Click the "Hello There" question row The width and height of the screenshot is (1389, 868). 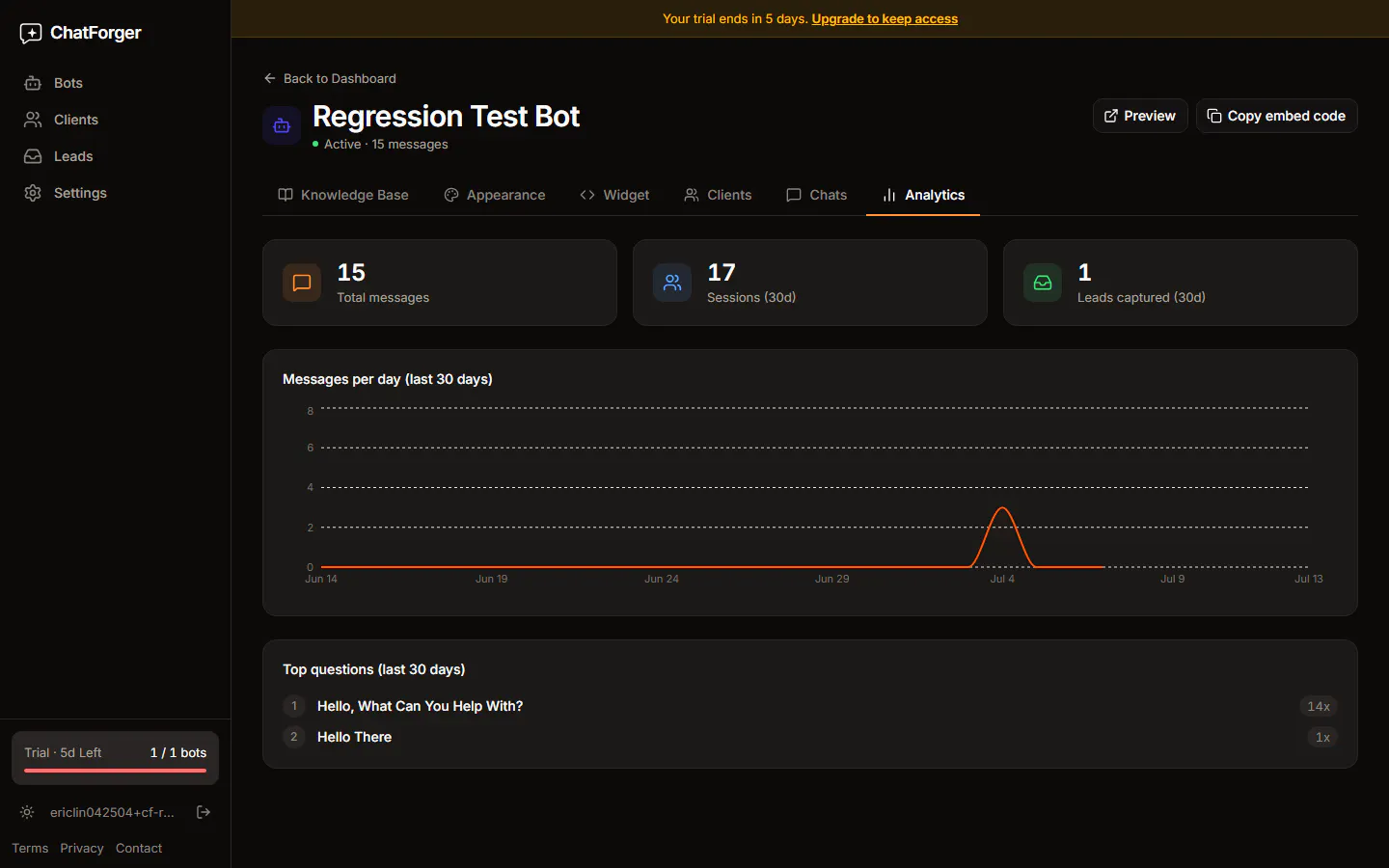click(x=810, y=737)
